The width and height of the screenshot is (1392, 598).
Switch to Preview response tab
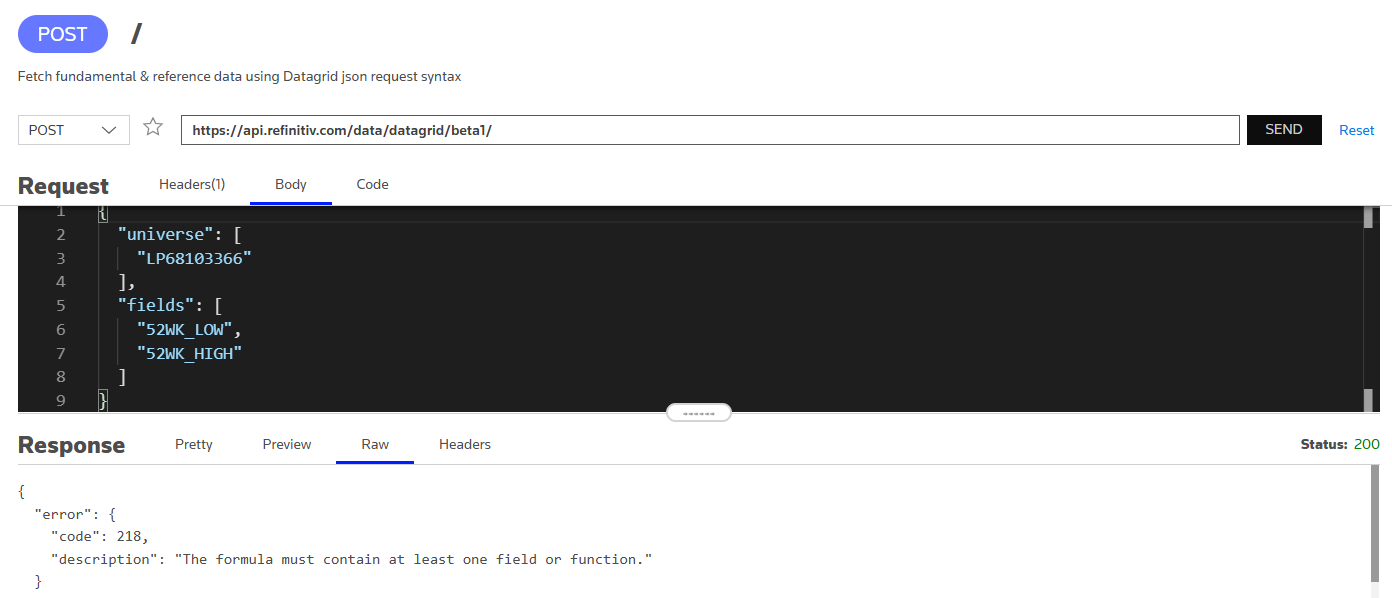287,444
